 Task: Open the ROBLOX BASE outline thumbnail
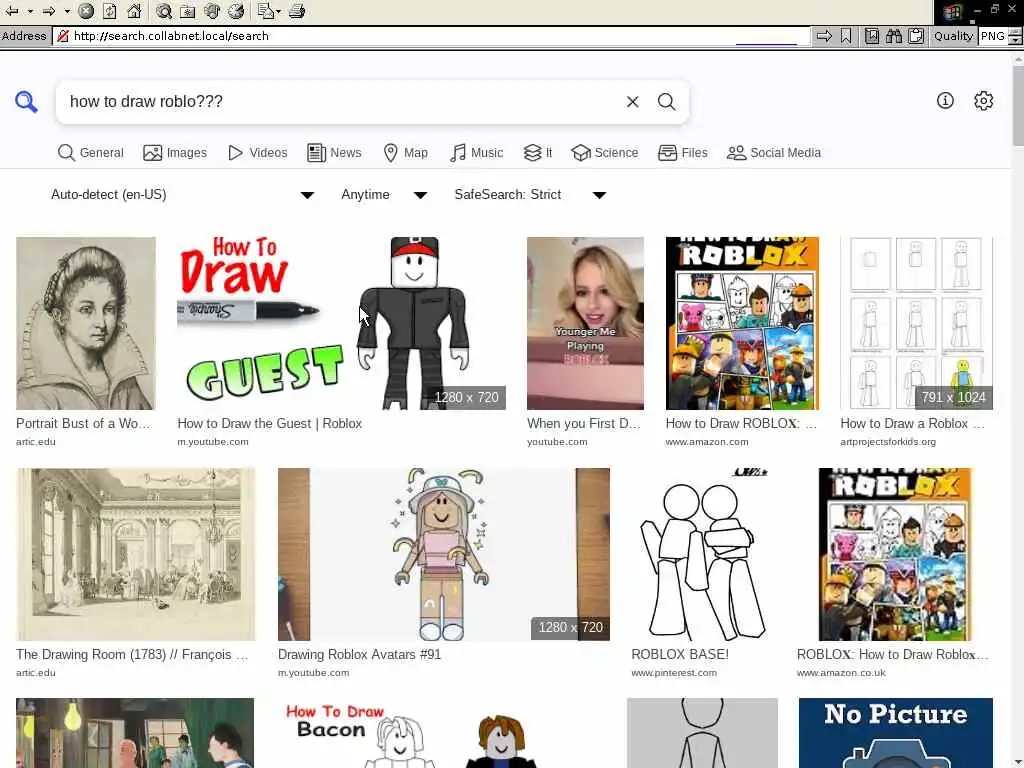click(x=703, y=554)
